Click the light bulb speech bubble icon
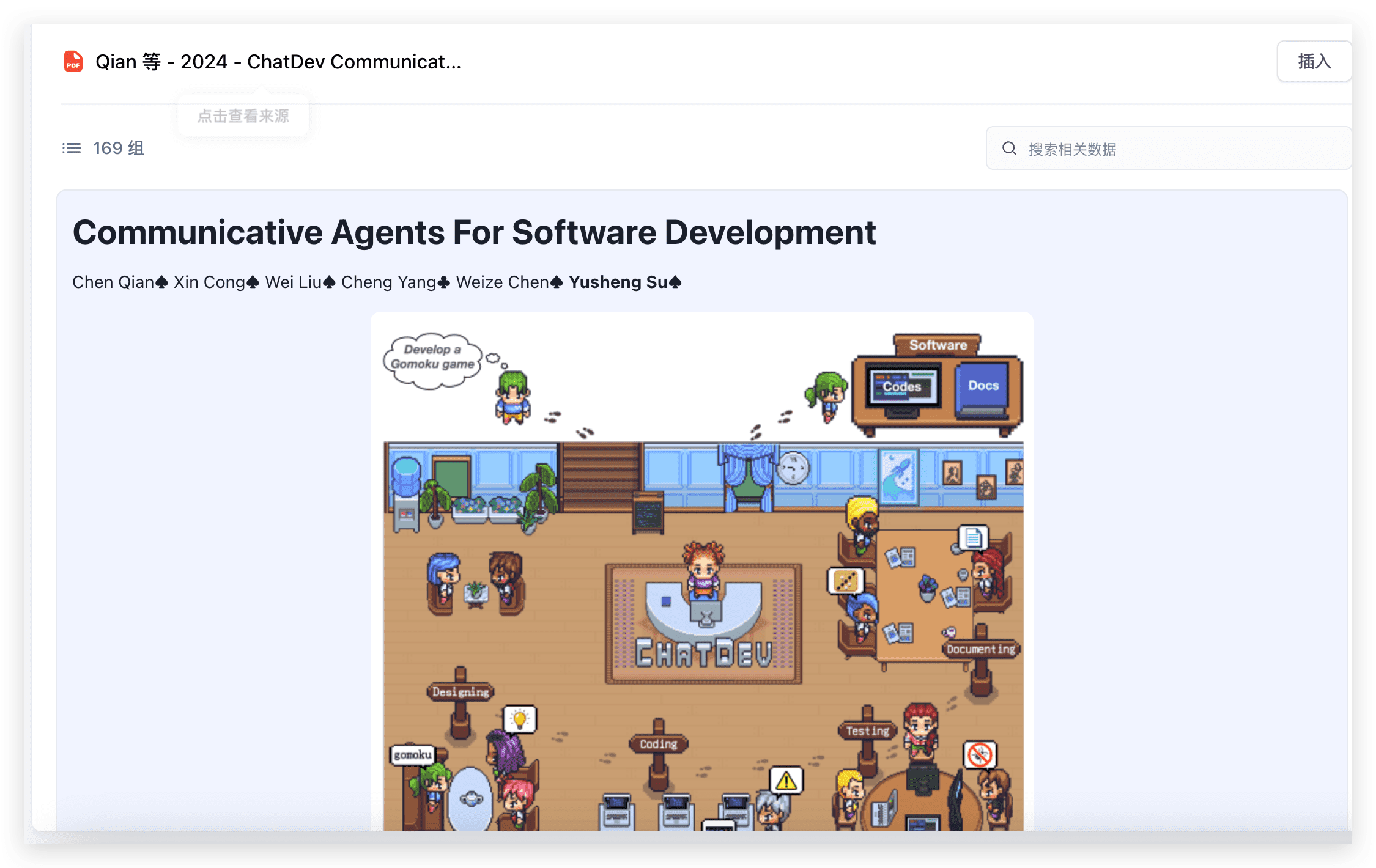This screenshot has height=868, width=1376. 520,719
